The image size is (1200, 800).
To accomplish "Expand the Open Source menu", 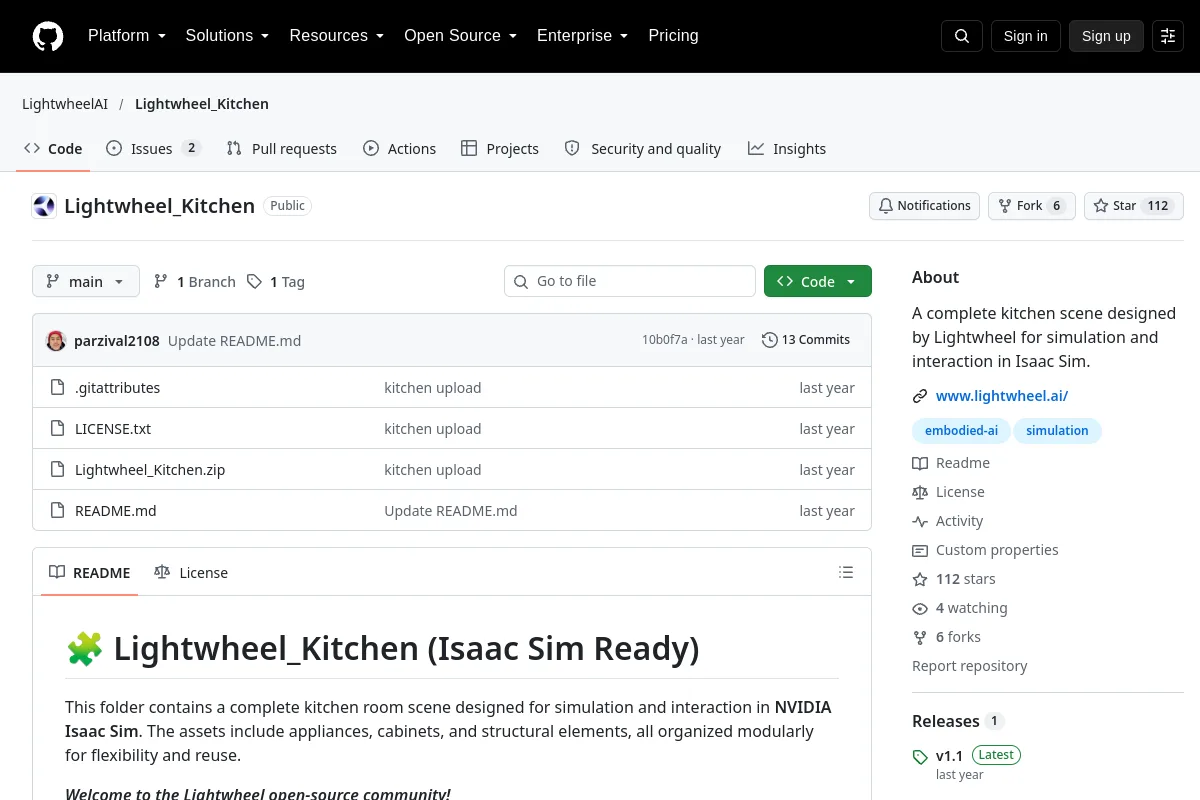I will [460, 36].
